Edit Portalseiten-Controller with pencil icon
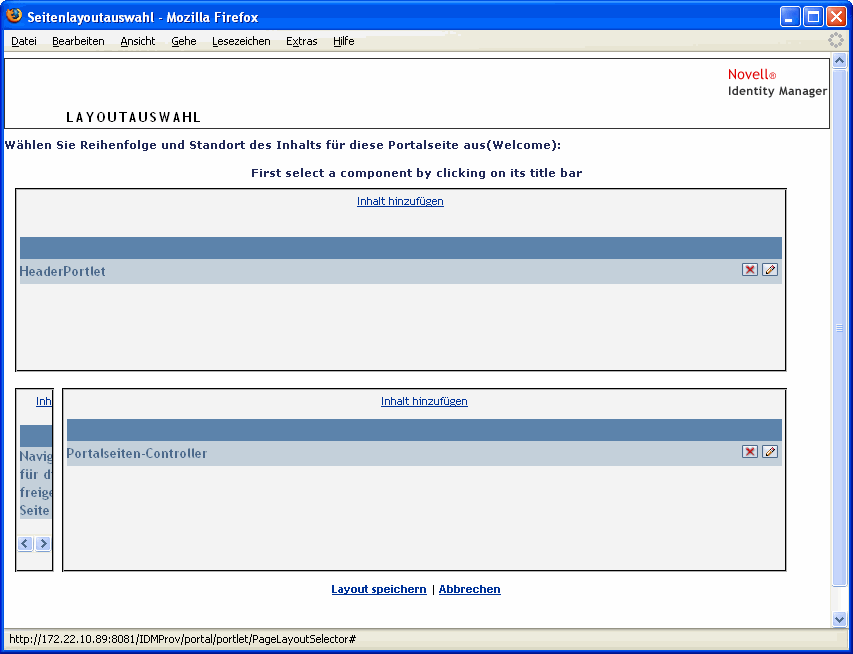The image size is (853, 654). coord(770,452)
